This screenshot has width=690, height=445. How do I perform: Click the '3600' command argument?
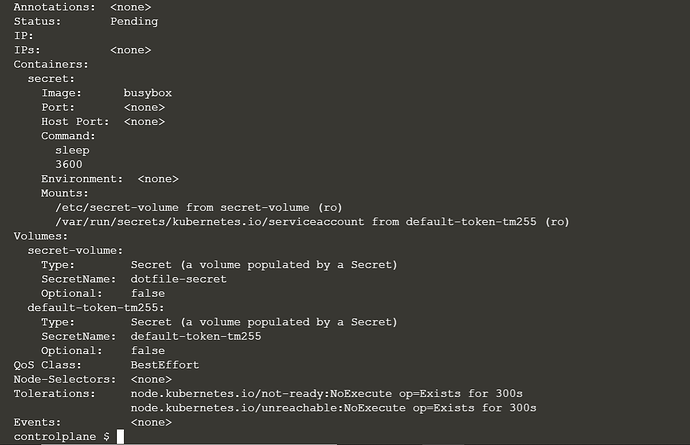coord(69,164)
